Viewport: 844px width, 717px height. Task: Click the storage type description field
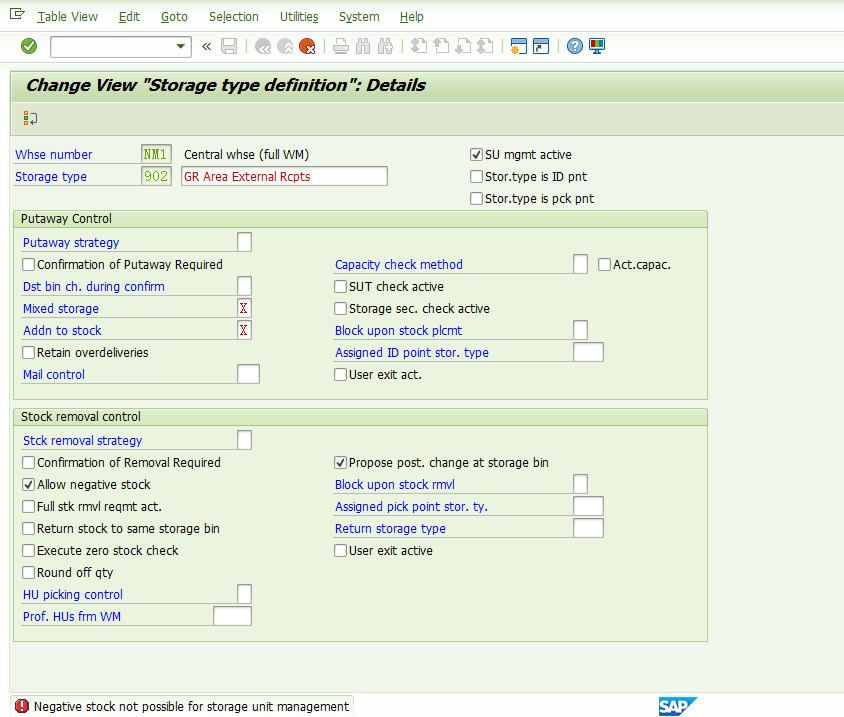coord(284,177)
